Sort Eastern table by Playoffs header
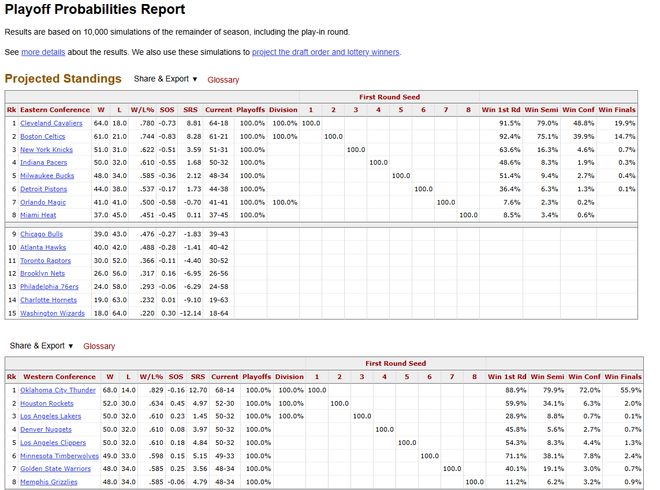Screen dimensions: 660x490 click(250, 110)
